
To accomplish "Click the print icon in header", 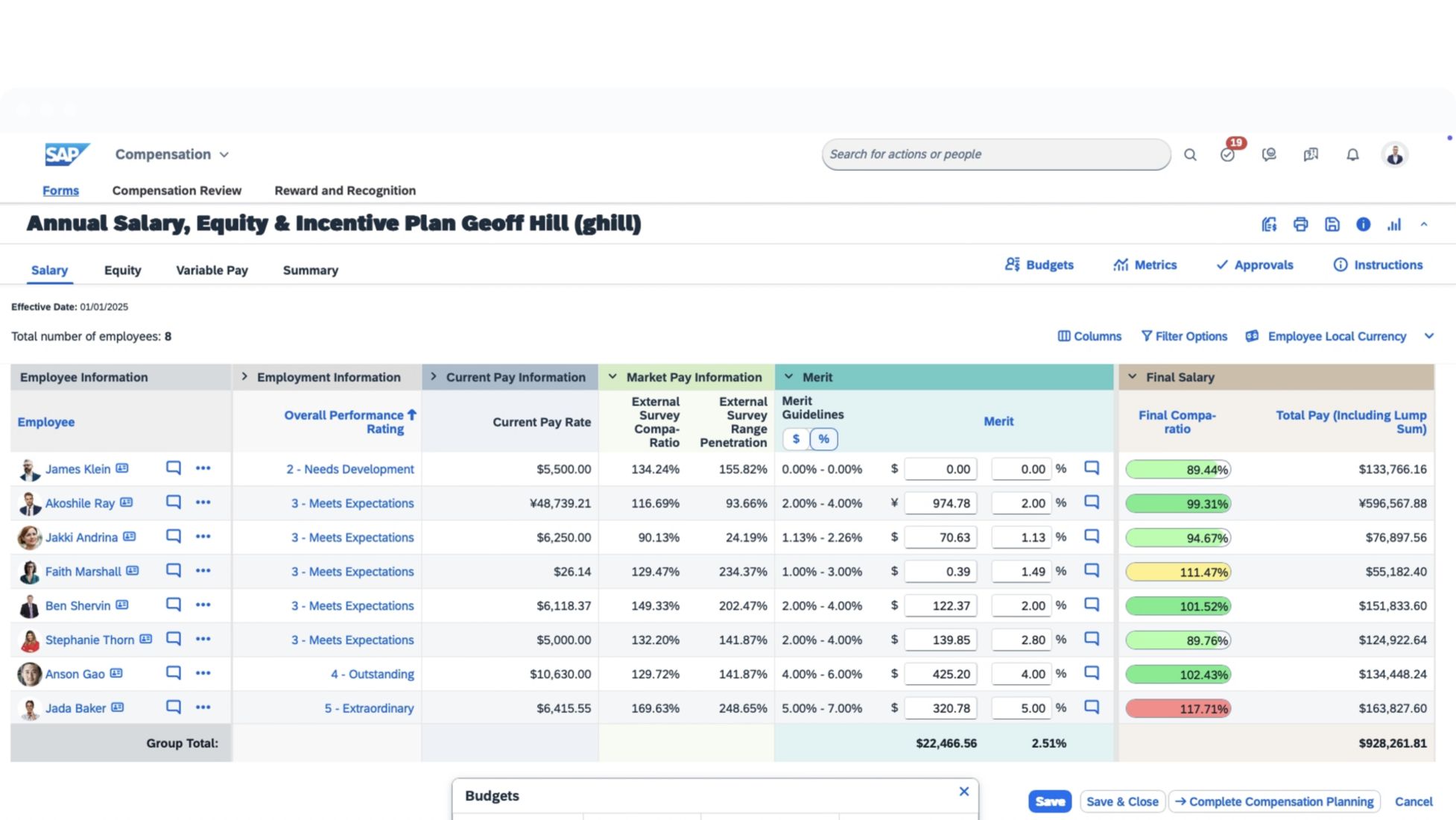I will pyautogui.click(x=1300, y=224).
